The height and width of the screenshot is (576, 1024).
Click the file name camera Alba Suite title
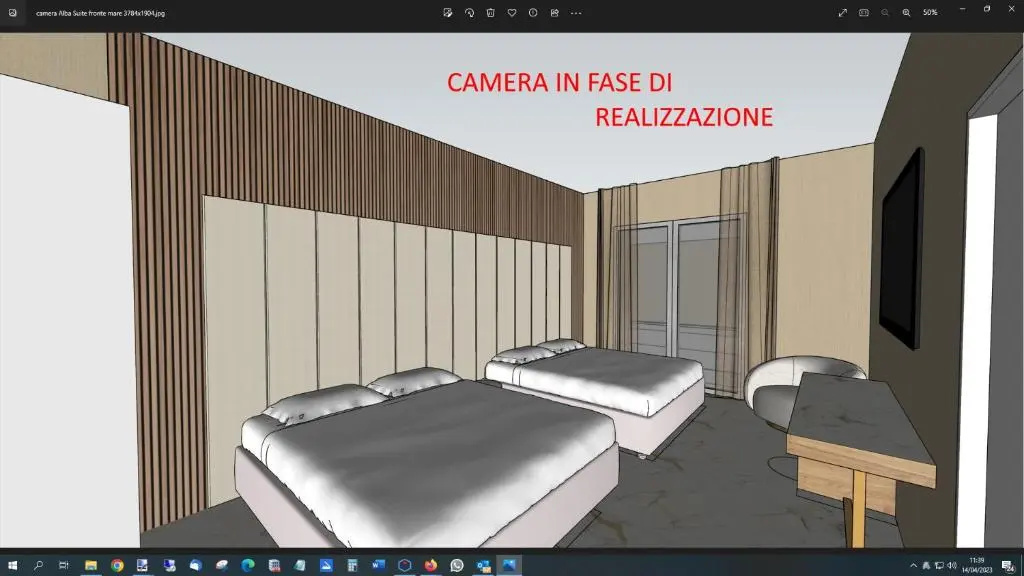tap(101, 13)
